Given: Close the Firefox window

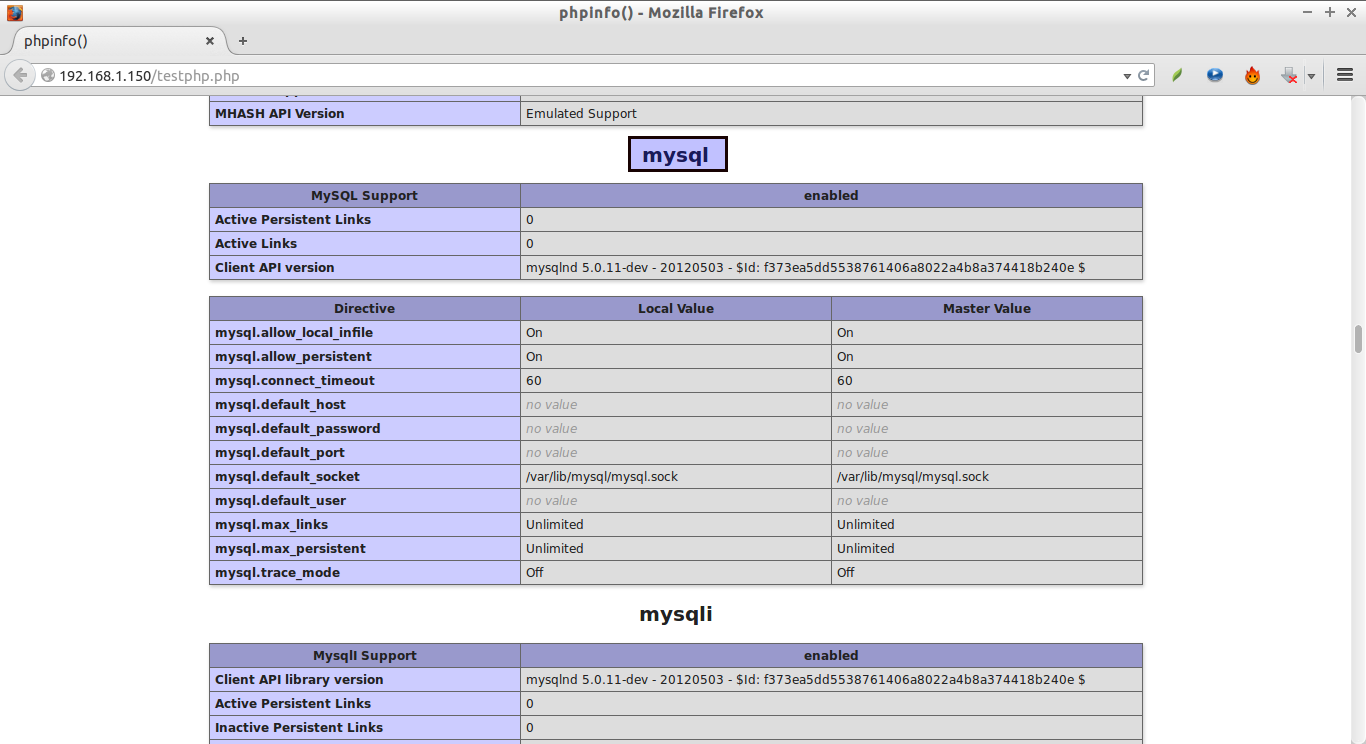Looking at the screenshot, I should tap(1352, 12).
